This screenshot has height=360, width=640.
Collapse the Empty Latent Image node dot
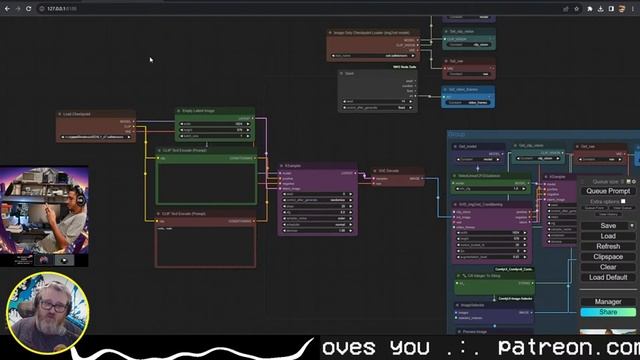pos(179,111)
